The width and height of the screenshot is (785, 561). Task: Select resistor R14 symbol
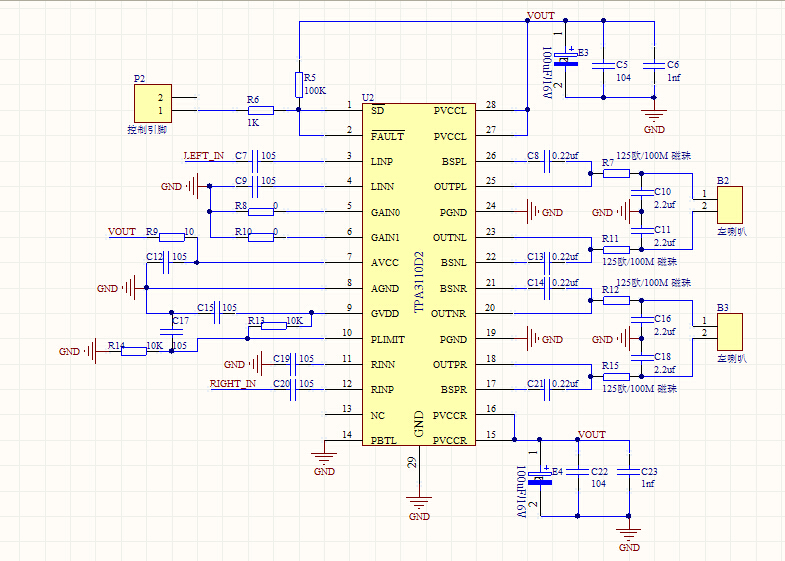[x=134, y=351]
